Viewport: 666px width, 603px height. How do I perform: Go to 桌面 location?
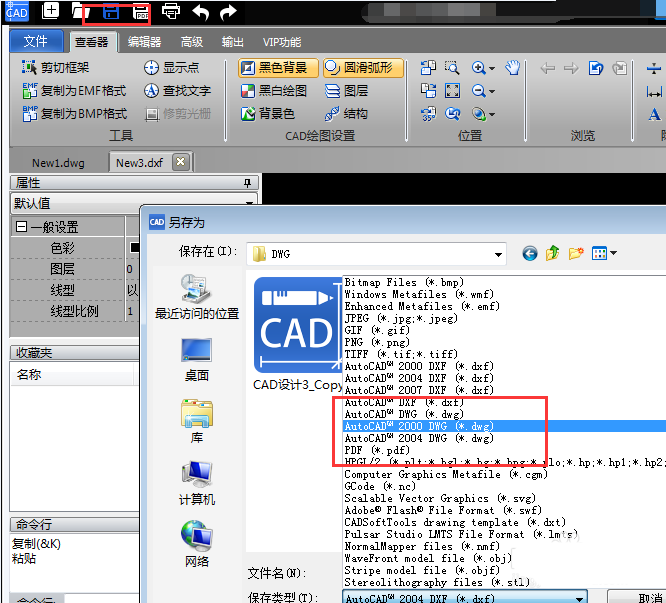pyautogui.click(x=197, y=360)
